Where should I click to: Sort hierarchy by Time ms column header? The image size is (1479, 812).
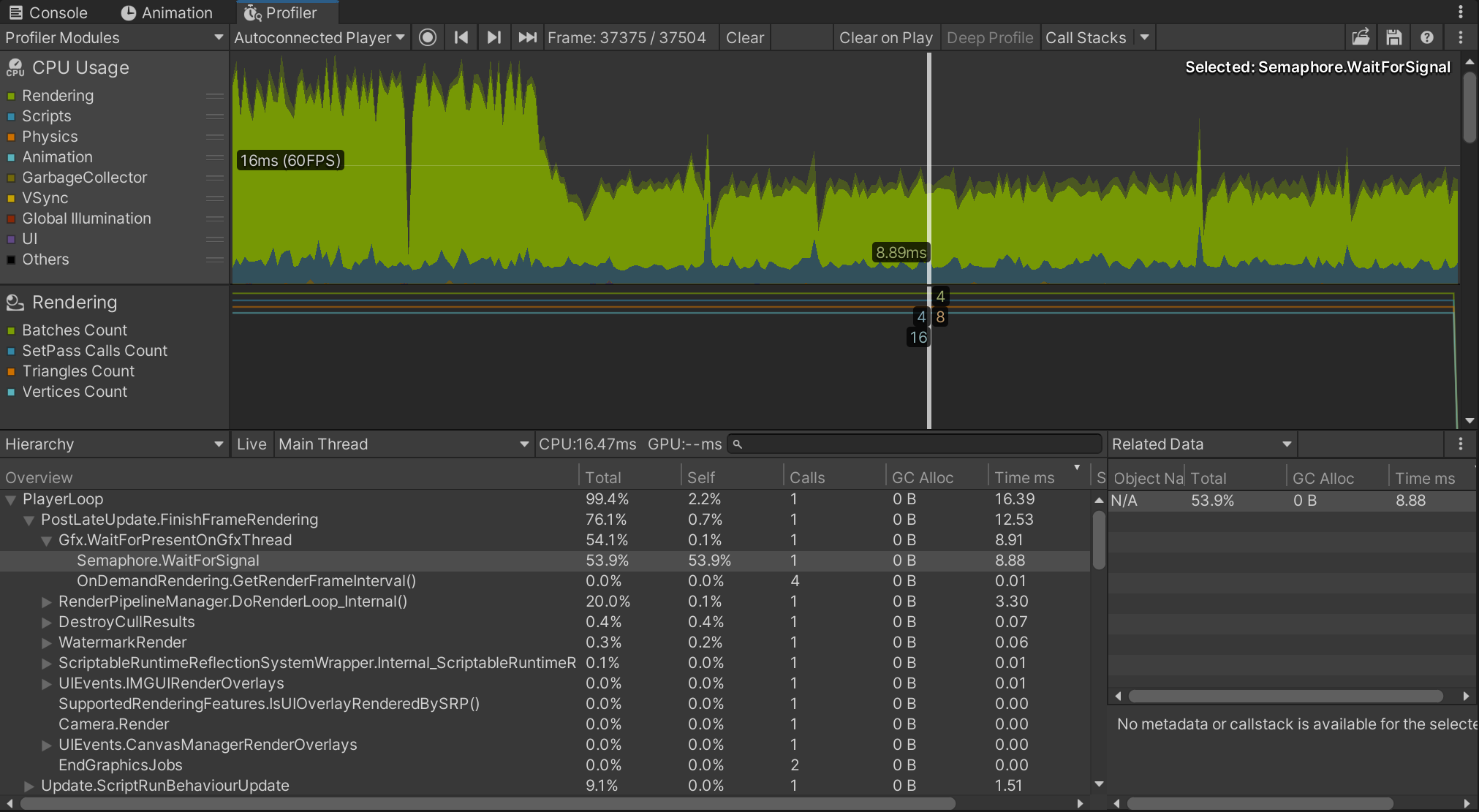coord(1038,477)
